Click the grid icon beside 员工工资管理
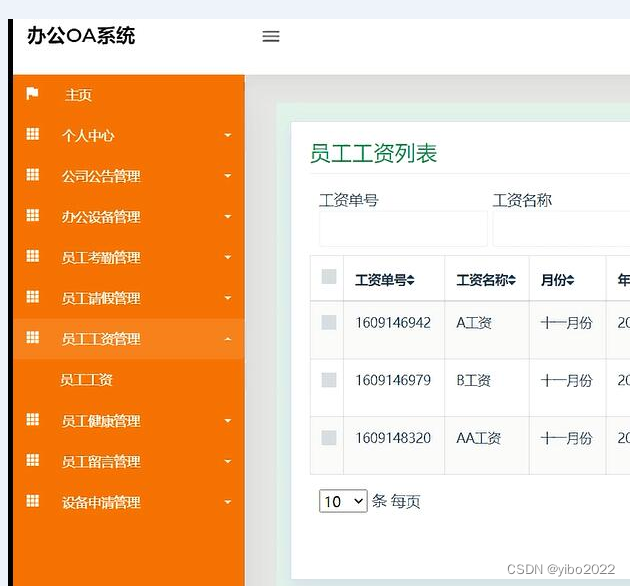630x586 pixels. click(x=33, y=338)
